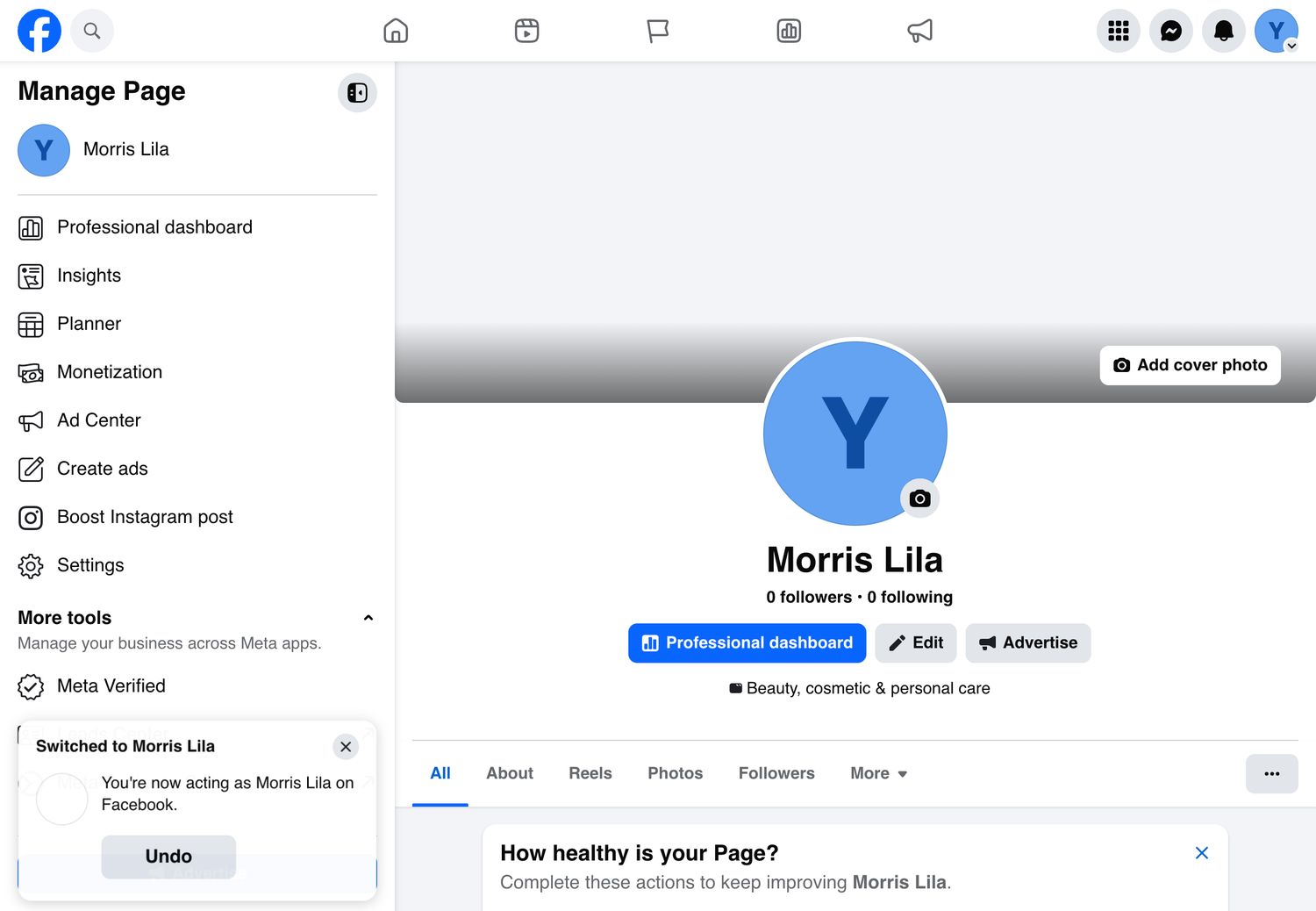Image resolution: width=1316 pixels, height=911 pixels.
Task: Open Monetization in sidebar
Action: (197, 372)
